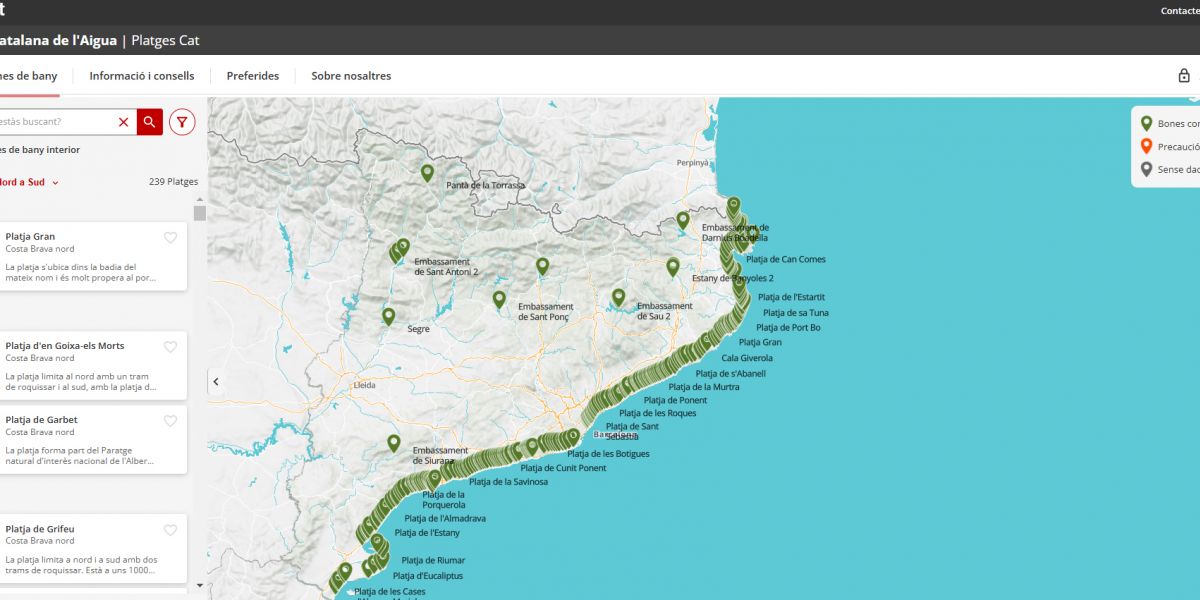Click the padlock login icon
Viewport: 1200px width, 600px height.
click(1184, 76)
